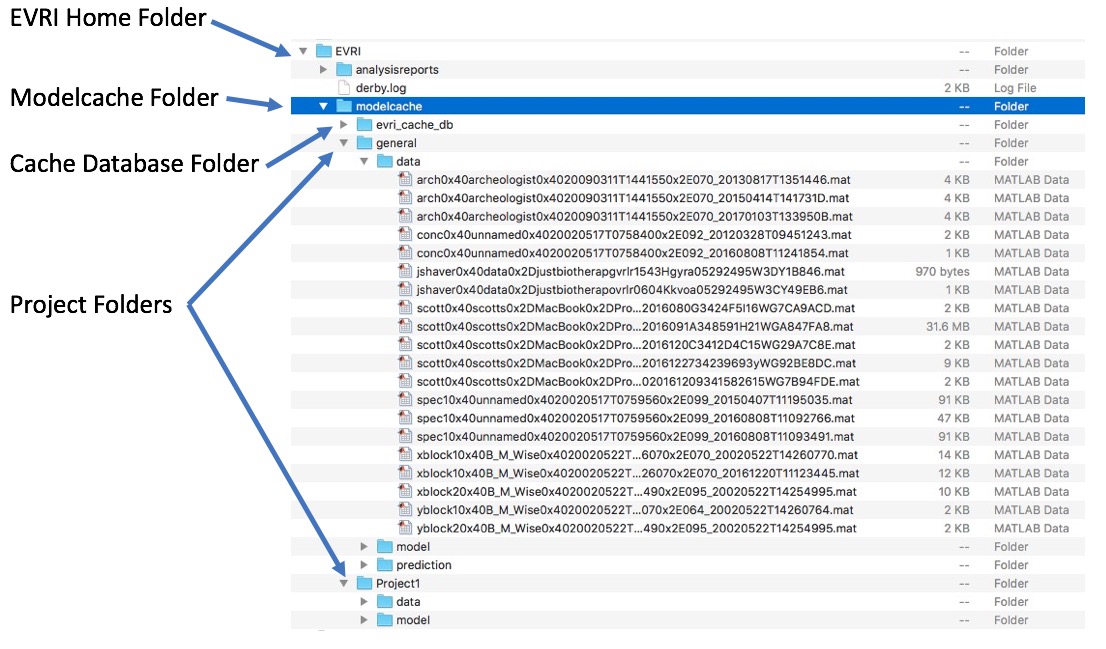1106x649 pixels.
Task: Select the derby.log file name
Action: 381,88
